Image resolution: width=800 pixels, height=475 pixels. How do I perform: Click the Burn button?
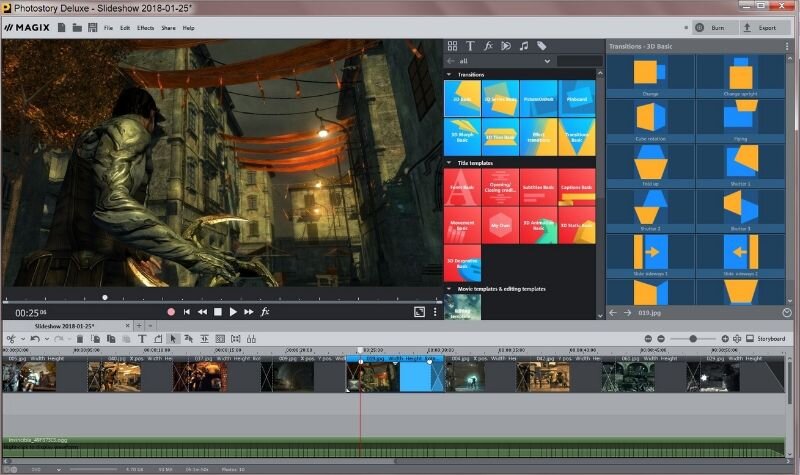point(715,28)
